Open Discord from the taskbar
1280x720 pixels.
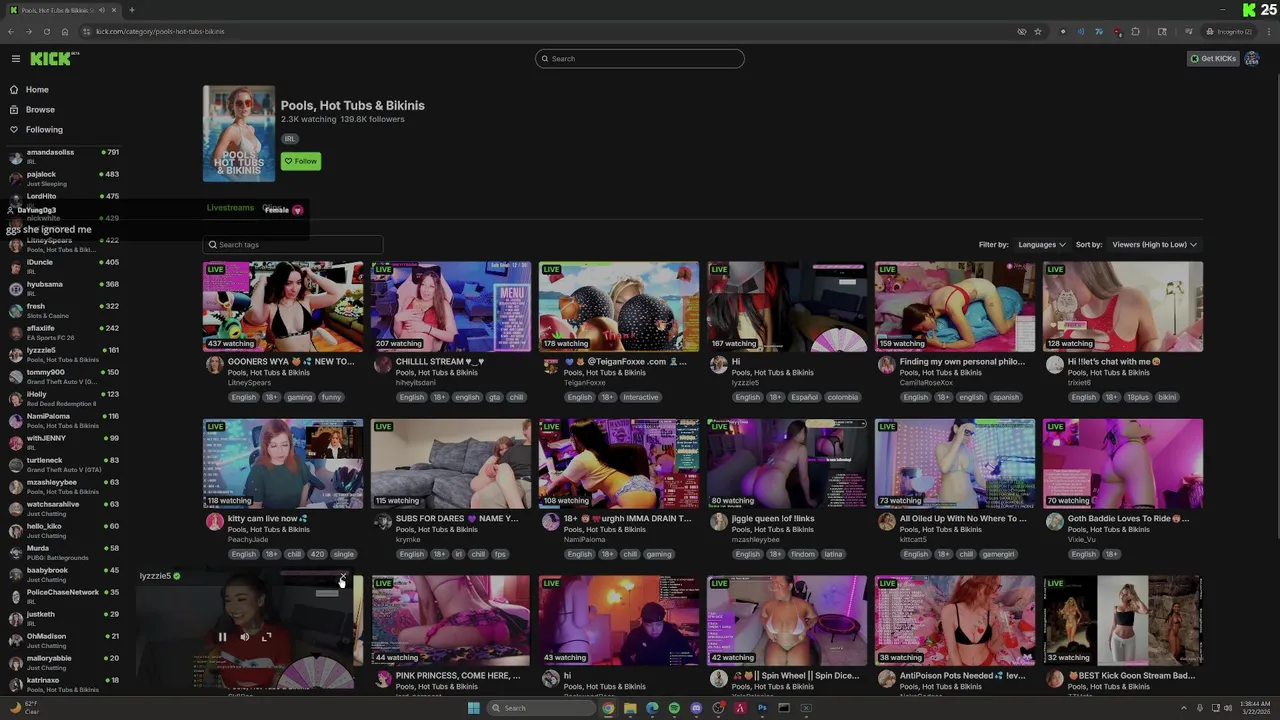[696, 708]
